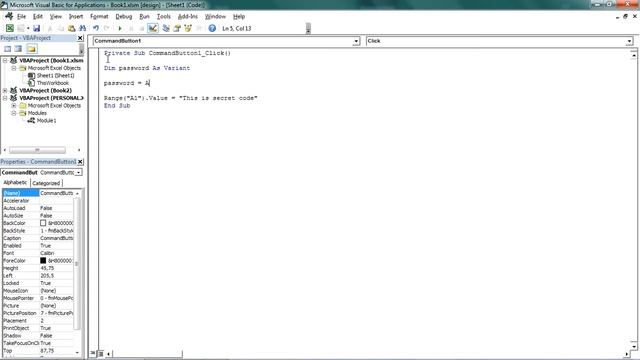
Task: Click the Insert UserForm toolbar icon
Action: pos(20,28)
